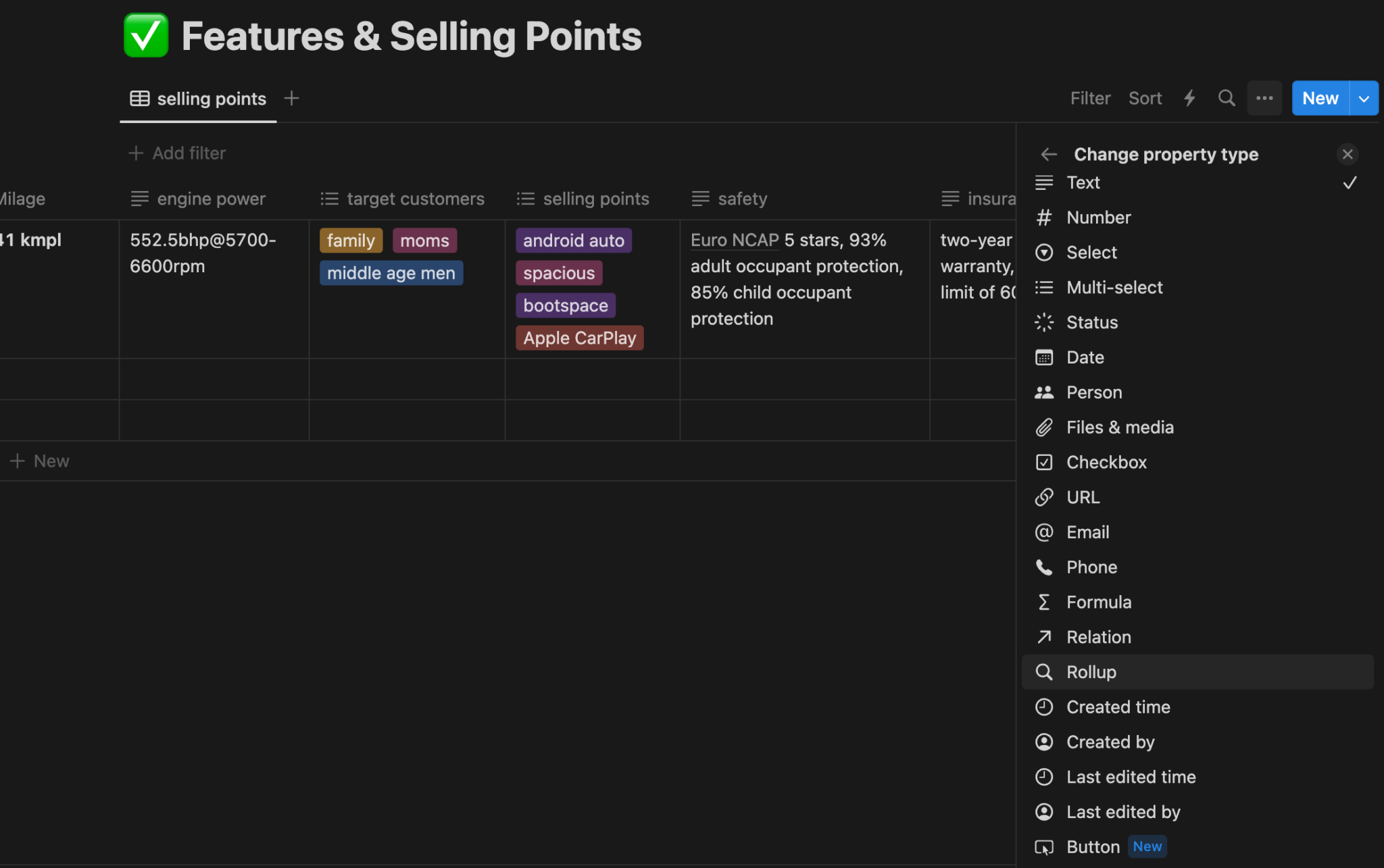Image resolution: width=1384 pixels, height=868 pixels.
Task: Add a new view with plus icon
Action: point(292,99)
